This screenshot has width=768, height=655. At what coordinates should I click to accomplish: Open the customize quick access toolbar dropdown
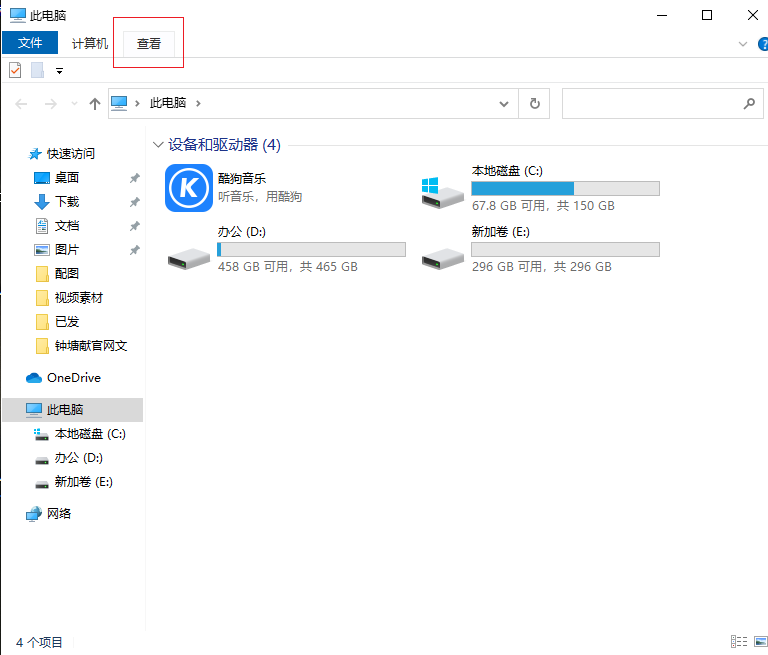click(x=59, y=71)
